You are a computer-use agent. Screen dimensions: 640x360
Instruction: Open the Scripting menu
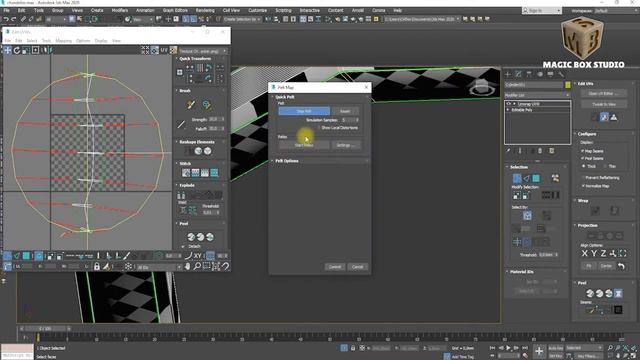[x=283, y=10]
